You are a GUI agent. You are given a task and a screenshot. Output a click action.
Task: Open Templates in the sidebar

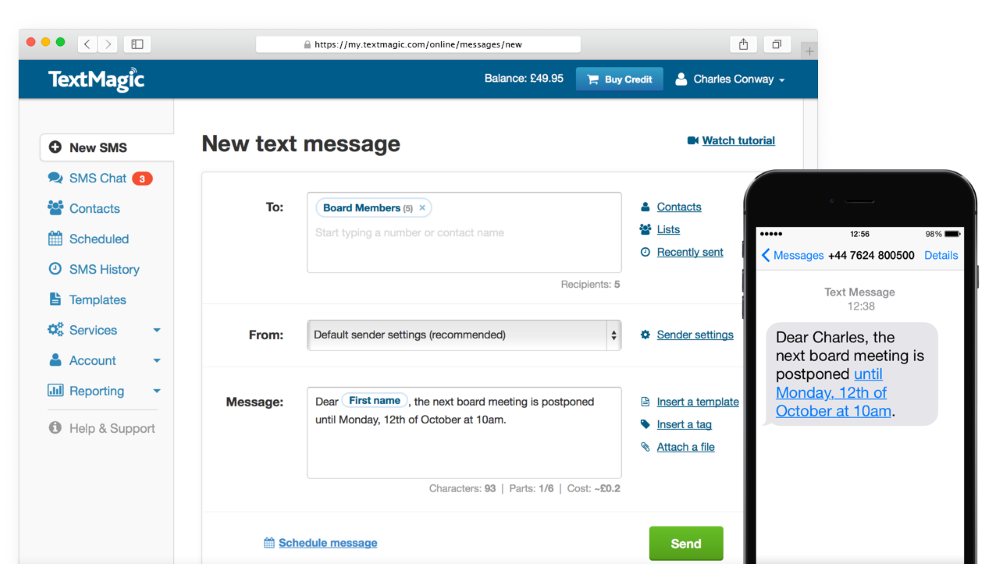click(98, 300)
